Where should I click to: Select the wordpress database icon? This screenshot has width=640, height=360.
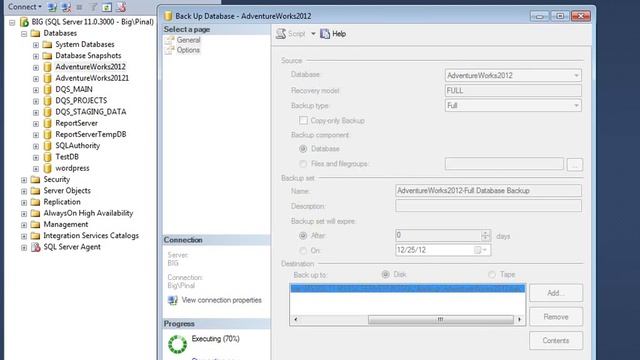tap(47, 168)
